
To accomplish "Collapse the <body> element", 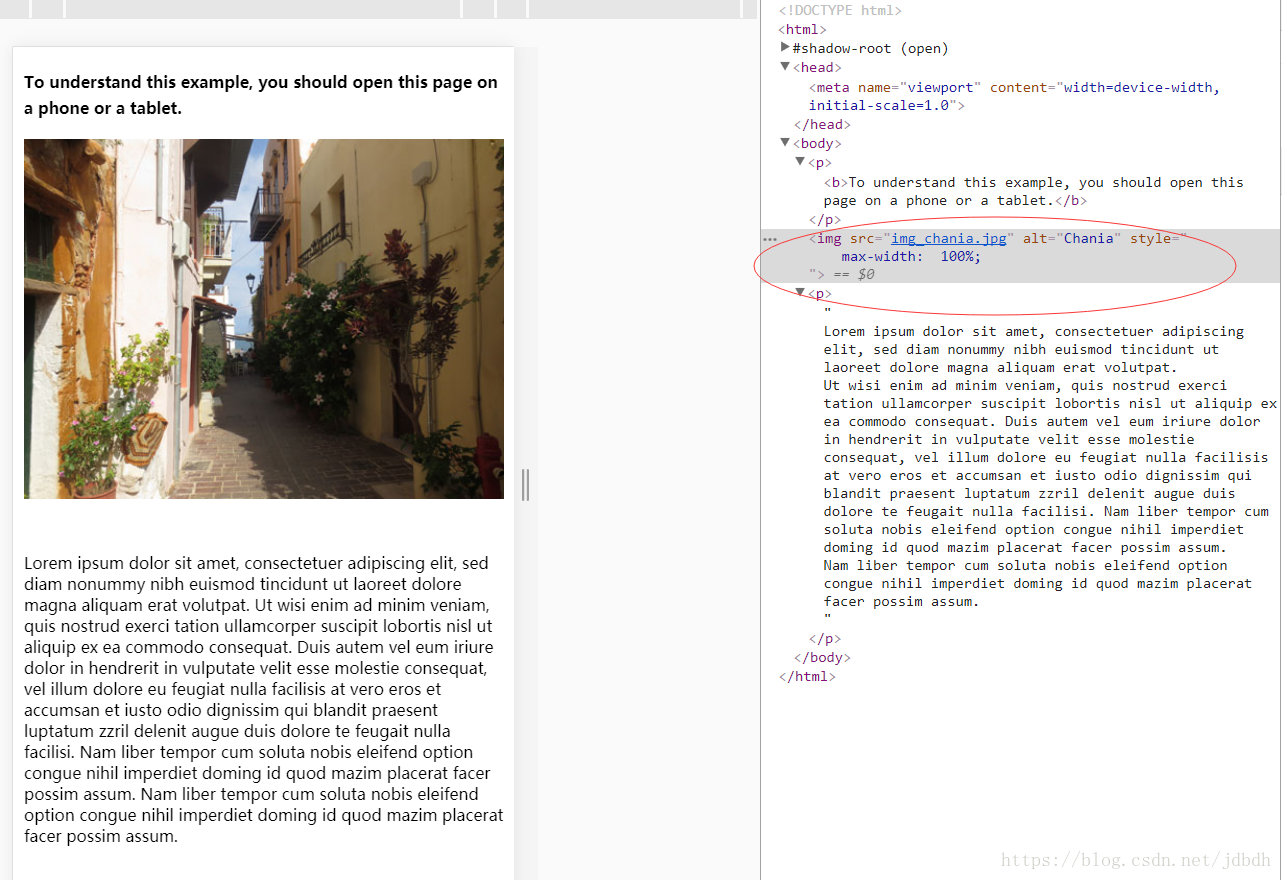I will coord(785,142).
